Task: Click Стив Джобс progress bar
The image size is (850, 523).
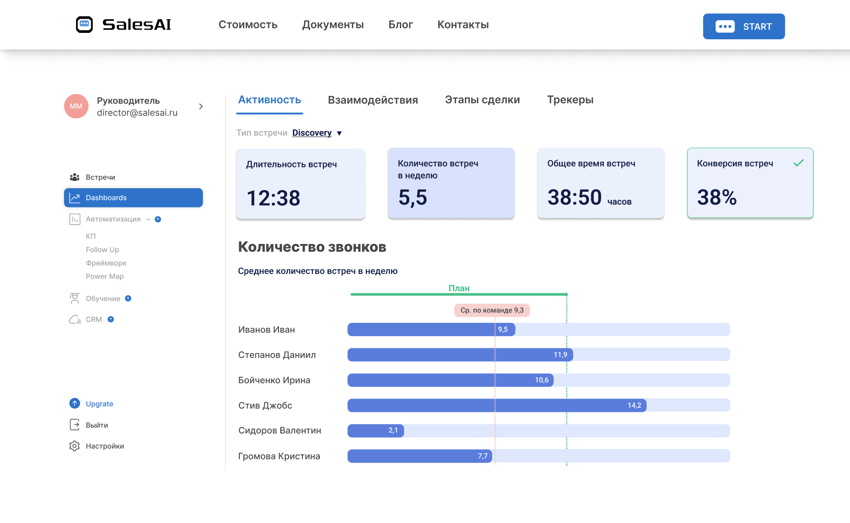Action: coord(497,405)
